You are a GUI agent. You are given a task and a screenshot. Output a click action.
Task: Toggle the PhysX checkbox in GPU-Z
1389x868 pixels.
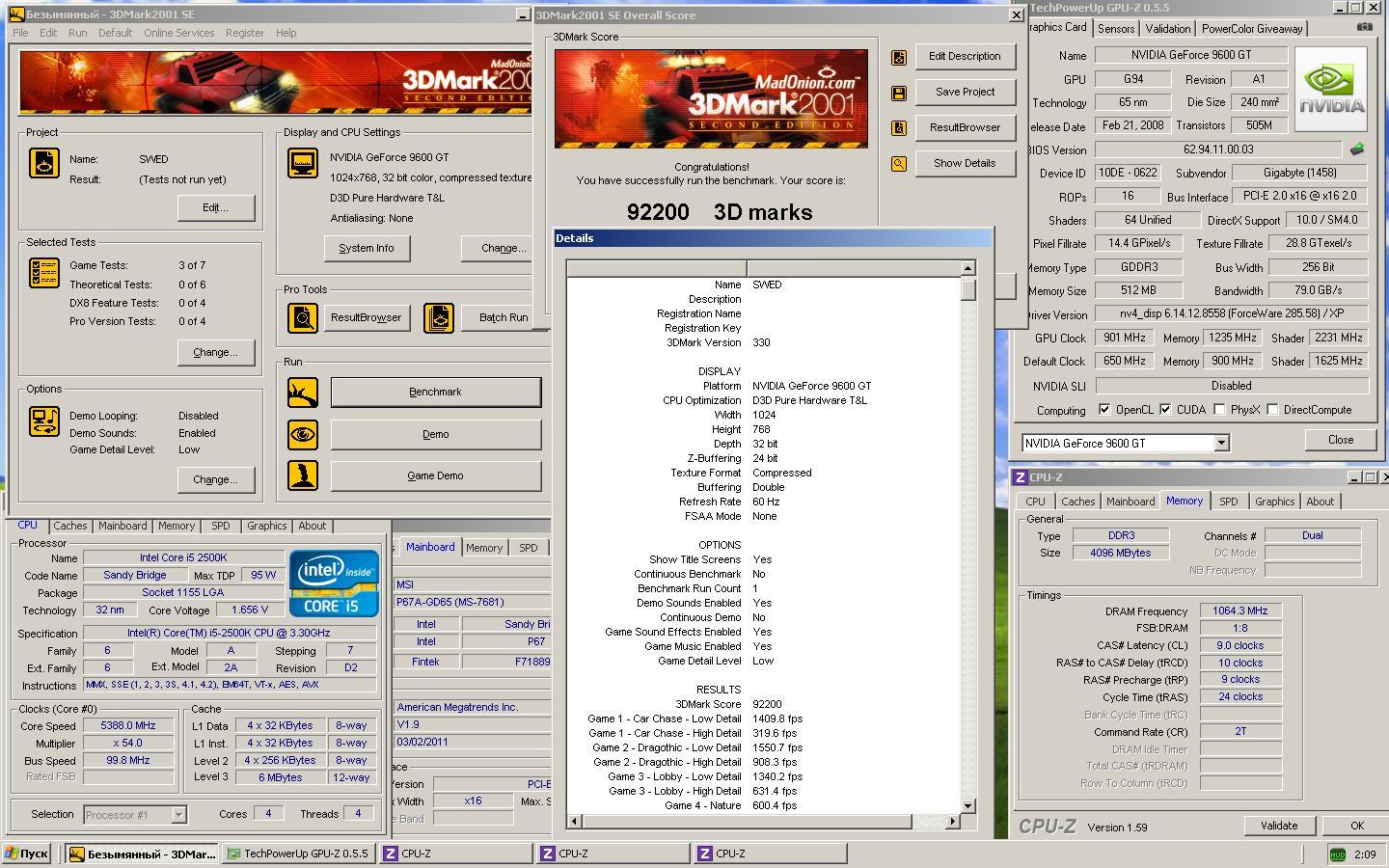pyautogui.click(x=1219, y=410)
